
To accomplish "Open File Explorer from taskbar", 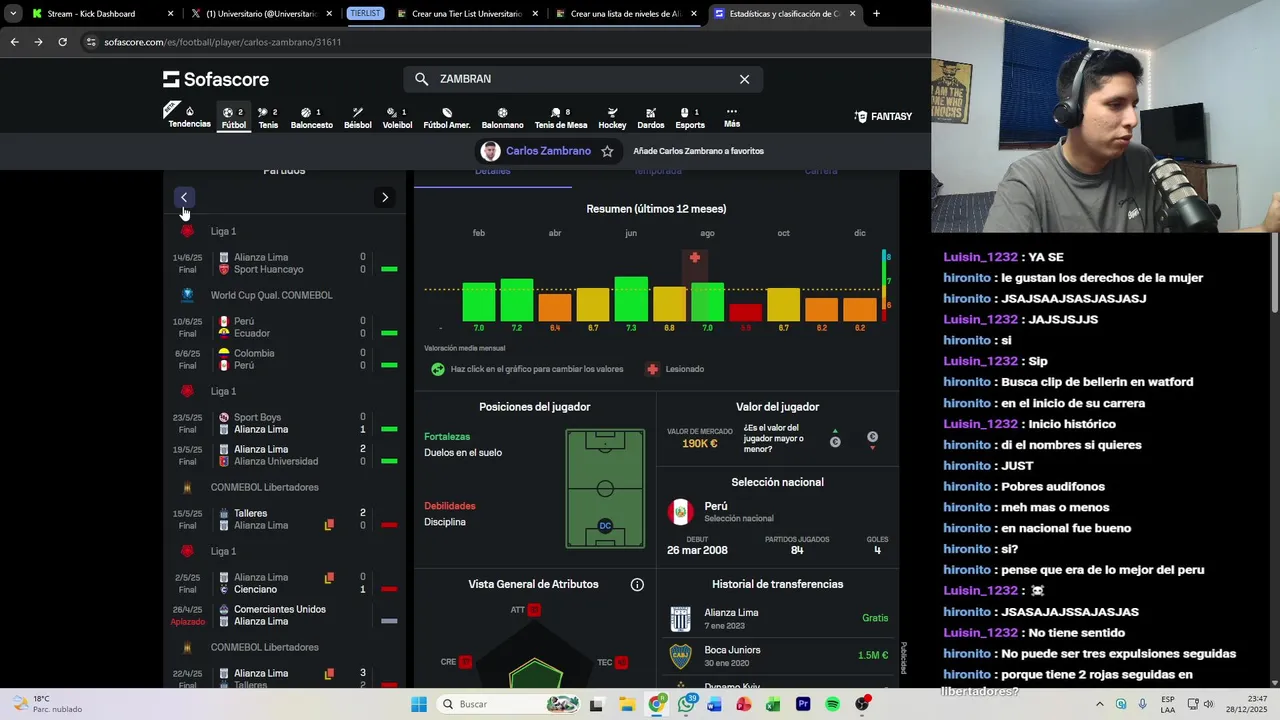I will click(626, 704).
